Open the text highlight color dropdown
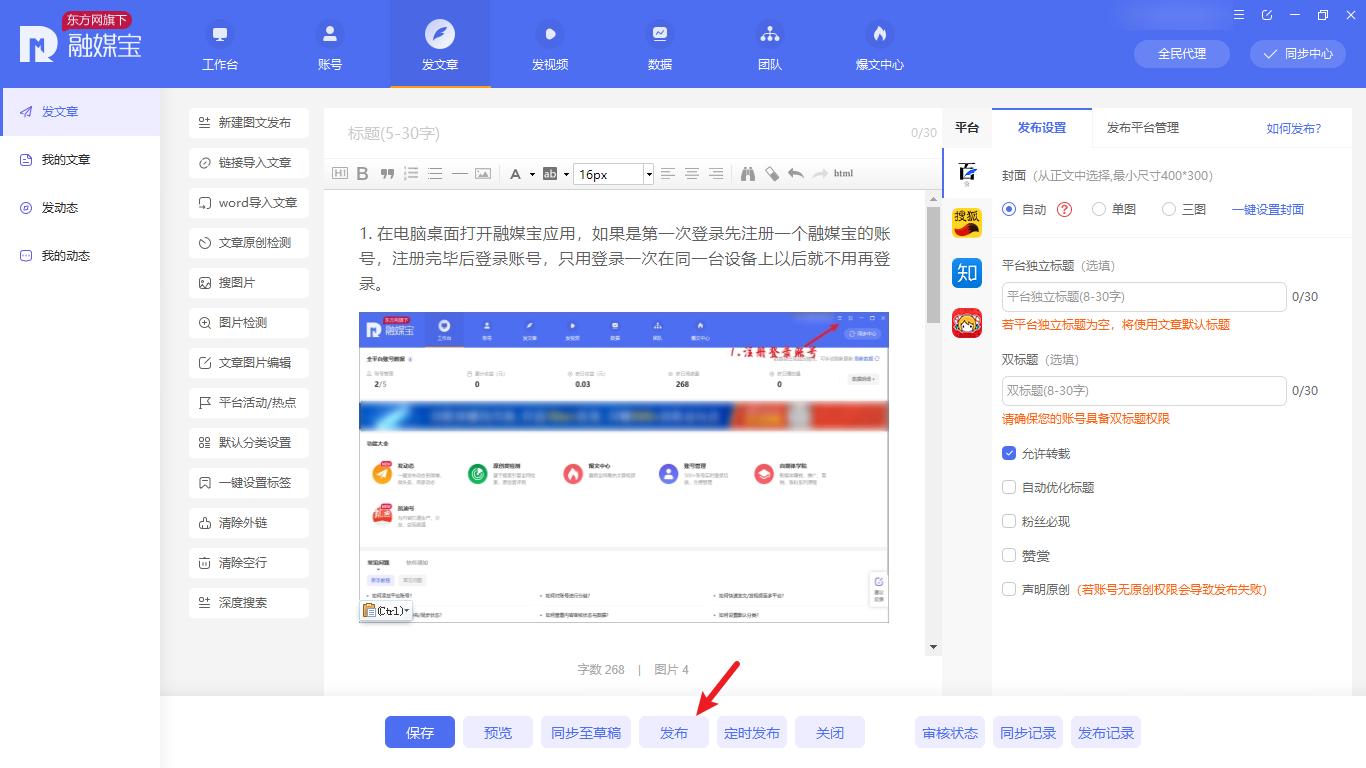This screenshot has height=768, width=1366. point(565,173)
